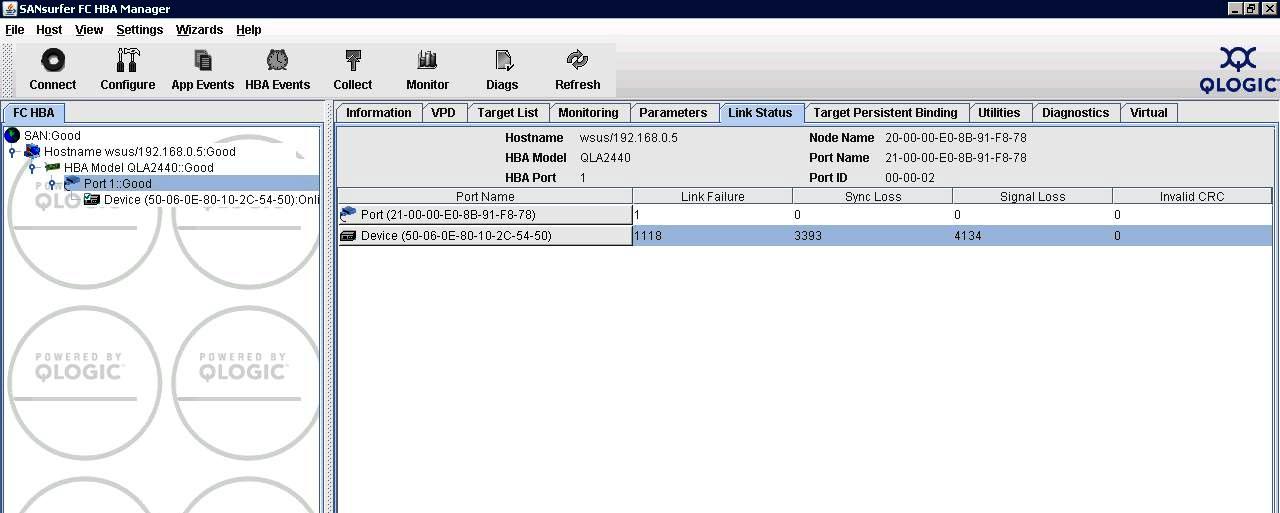Image resolution: width=1280 pixels, height=513 pixels.
Task: Open the Configure tool
Action: click(127, 70)
